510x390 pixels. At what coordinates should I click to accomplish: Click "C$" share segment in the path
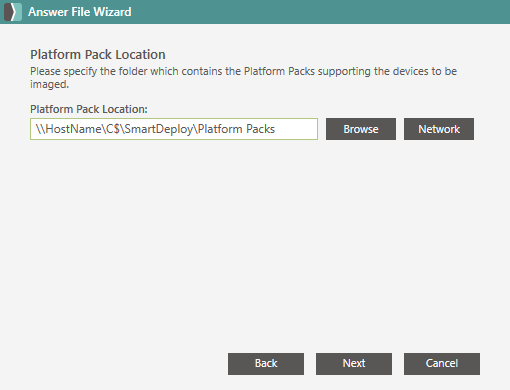point(113,129)
